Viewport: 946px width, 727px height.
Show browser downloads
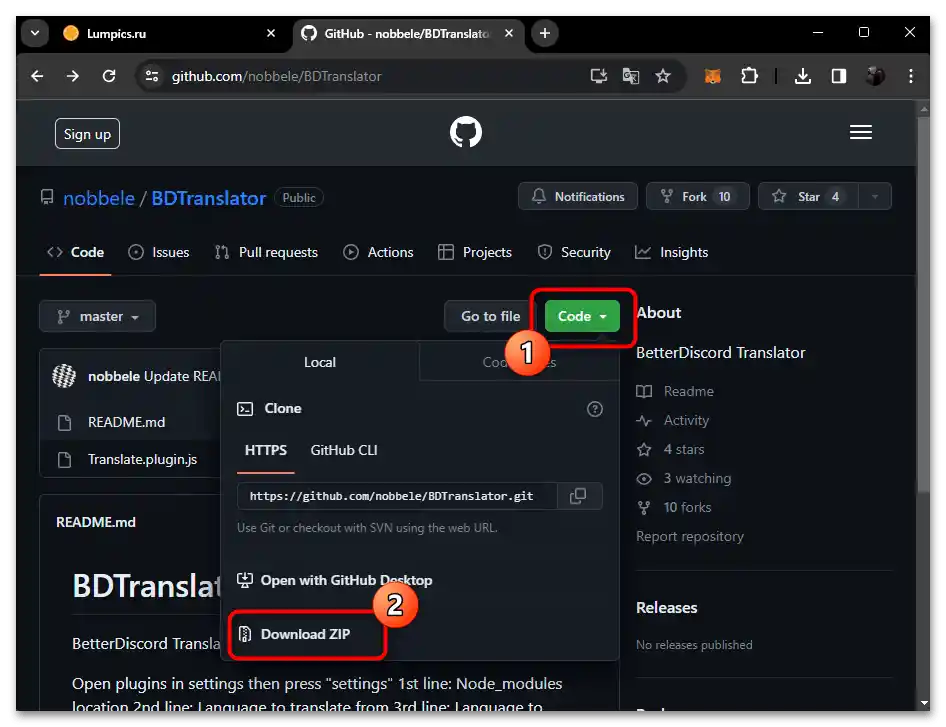802,76
